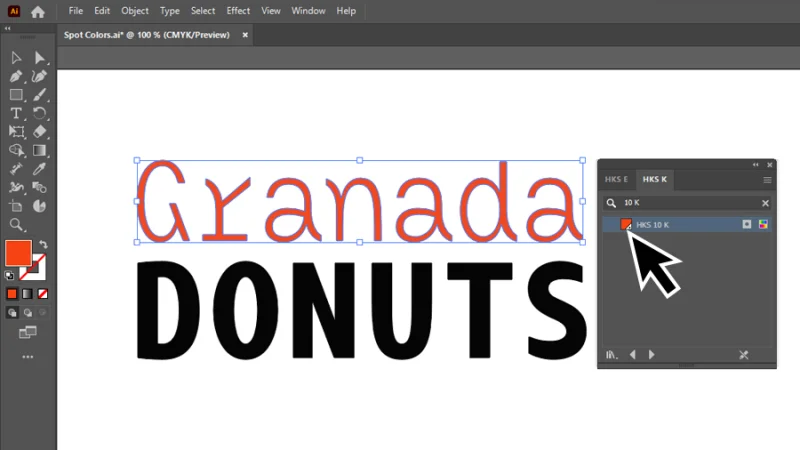Go to the Home screen icon
Viewport: 800px width, 450px height.
click(38, 11)
